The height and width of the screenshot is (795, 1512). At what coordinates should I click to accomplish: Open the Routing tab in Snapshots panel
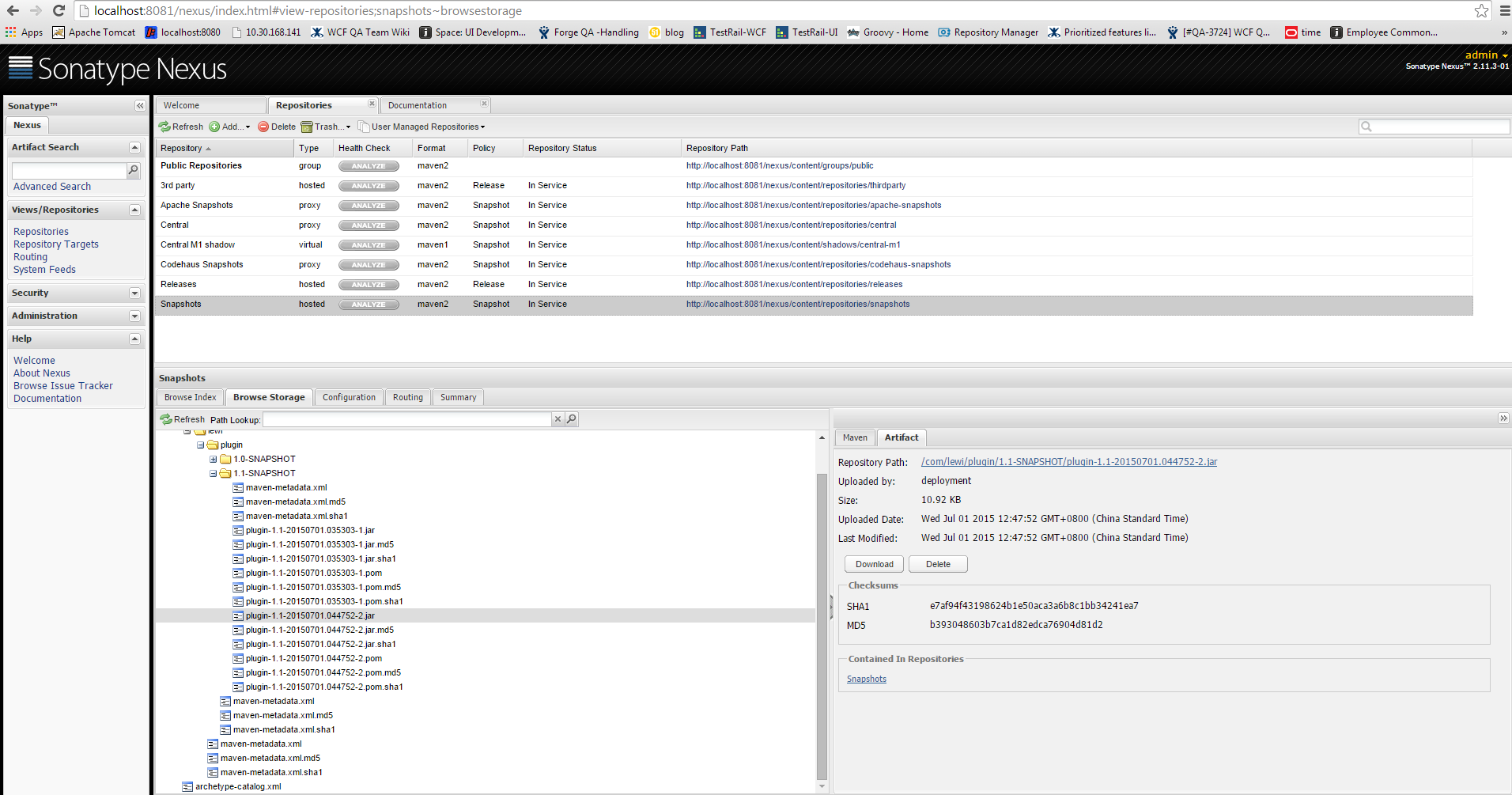(x=408, y=397)
